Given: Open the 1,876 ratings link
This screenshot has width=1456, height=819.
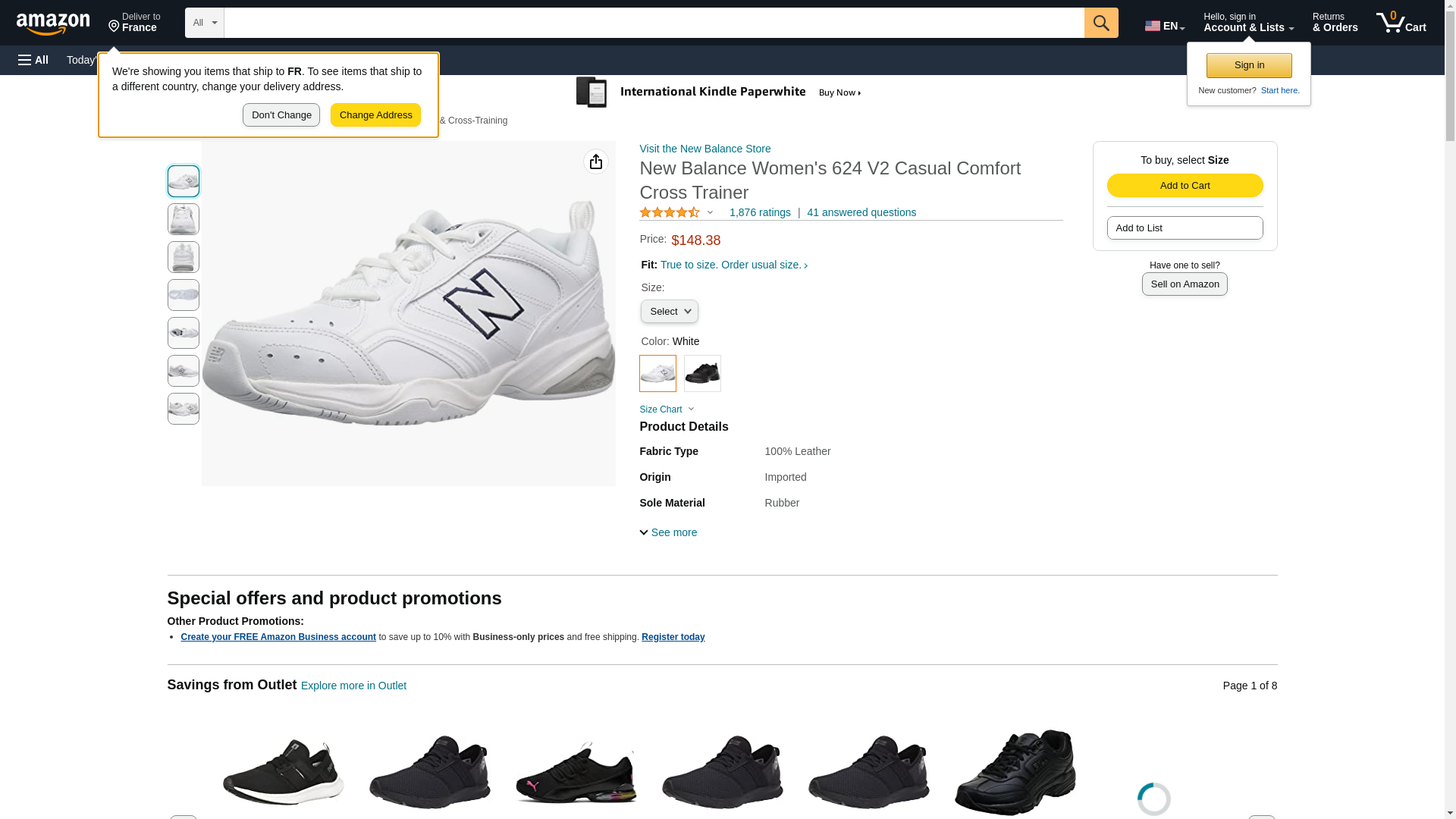Looking at the screenshot, I should tap(760, 213).
